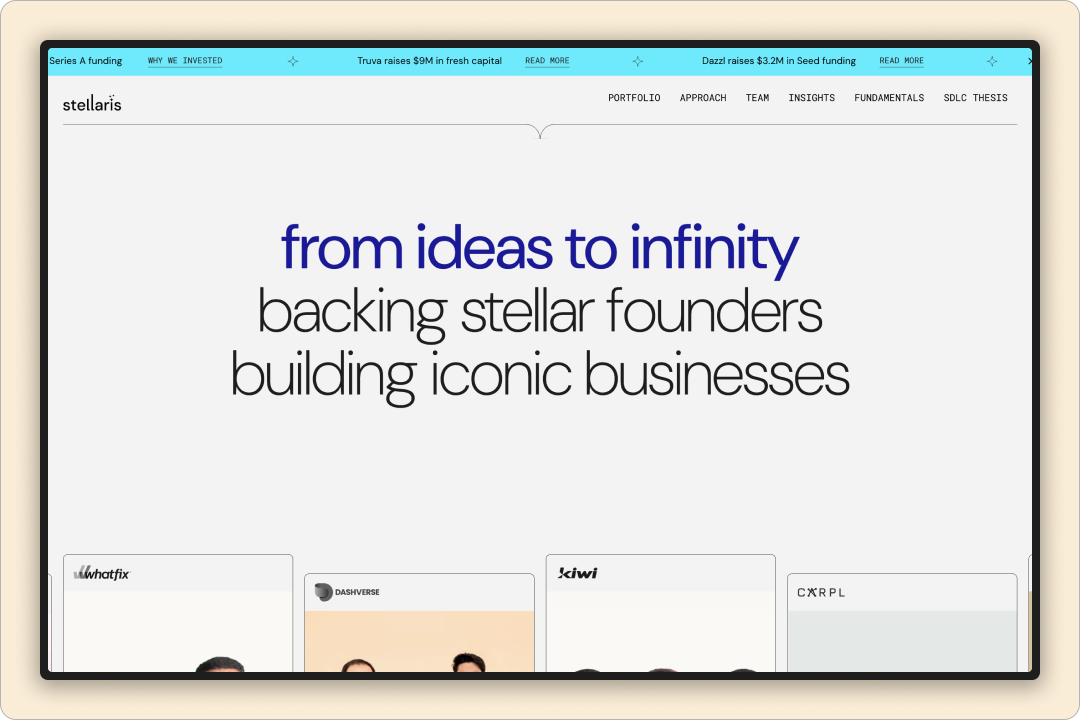Open the CARPL portfolio card

(x=902, y=623)
